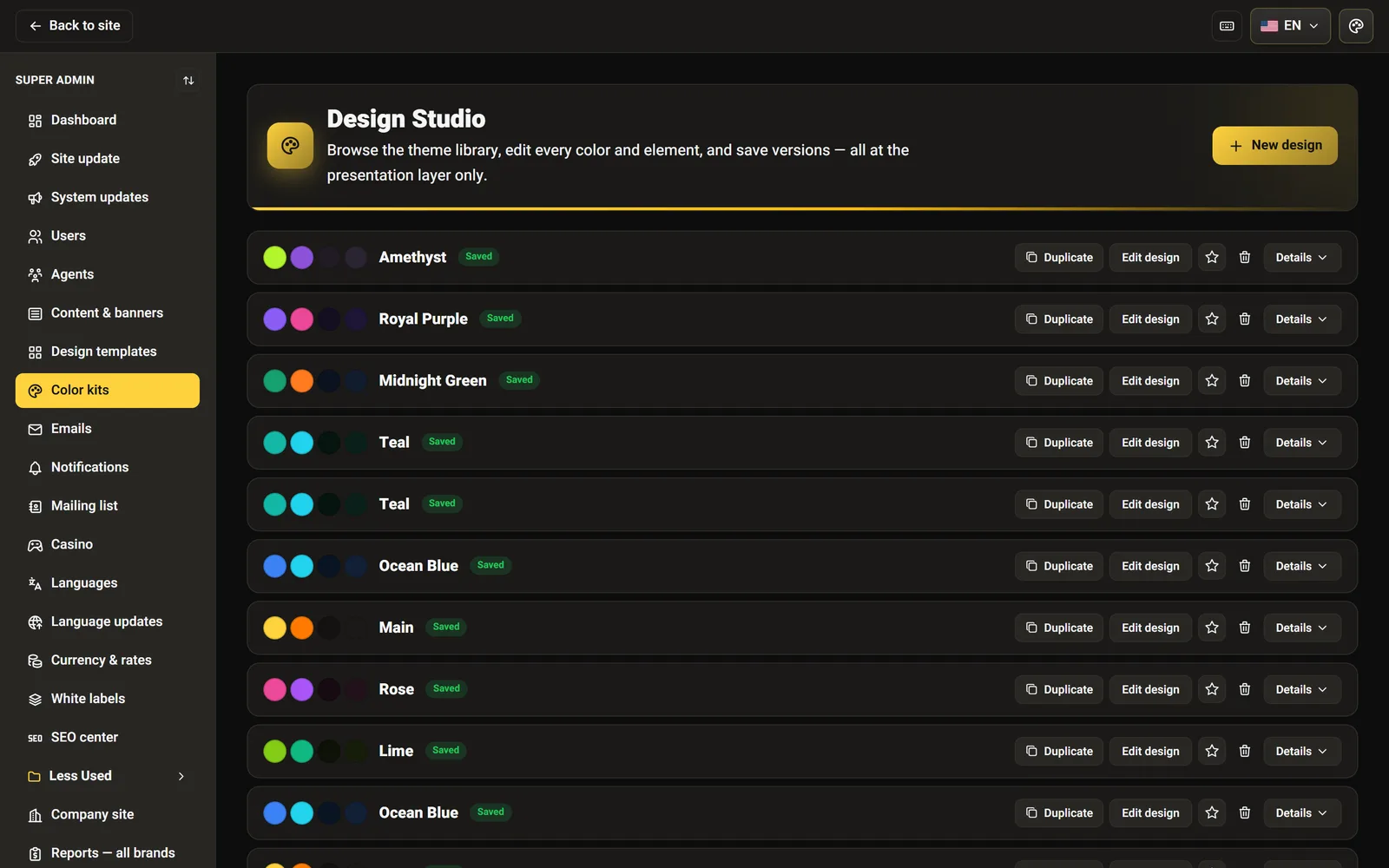Delete the Royal Purple design via trash icon

coord(1244,319)
